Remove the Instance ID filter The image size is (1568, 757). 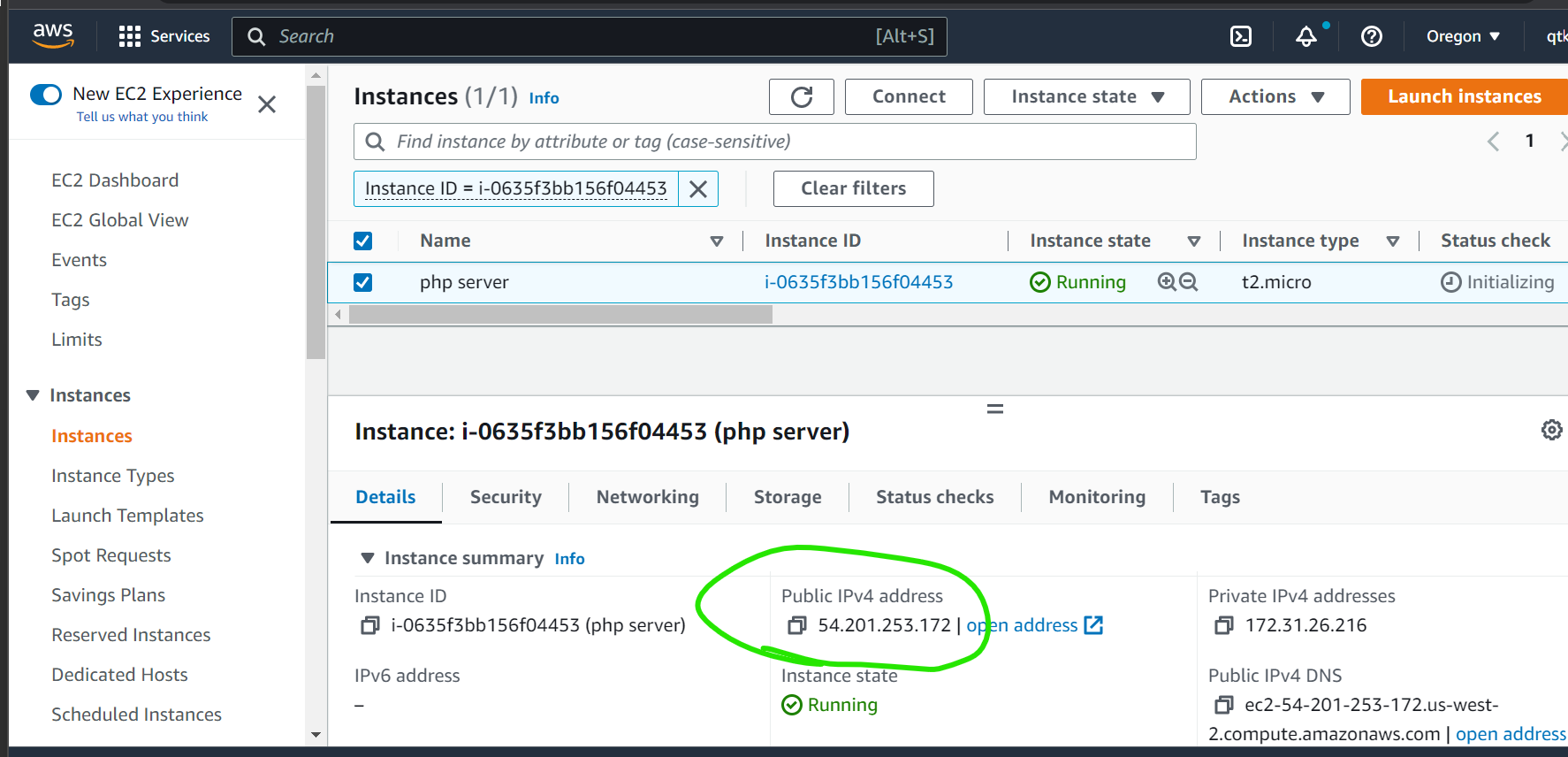(697, 189)
